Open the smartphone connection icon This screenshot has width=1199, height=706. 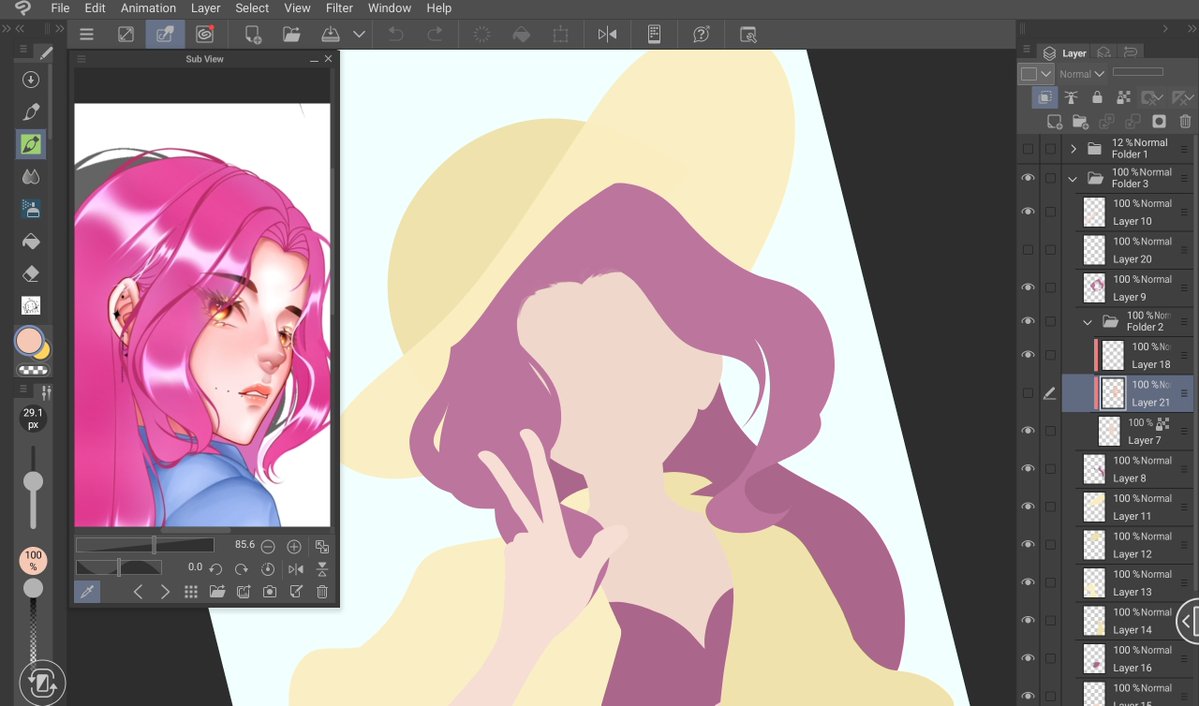654,34
